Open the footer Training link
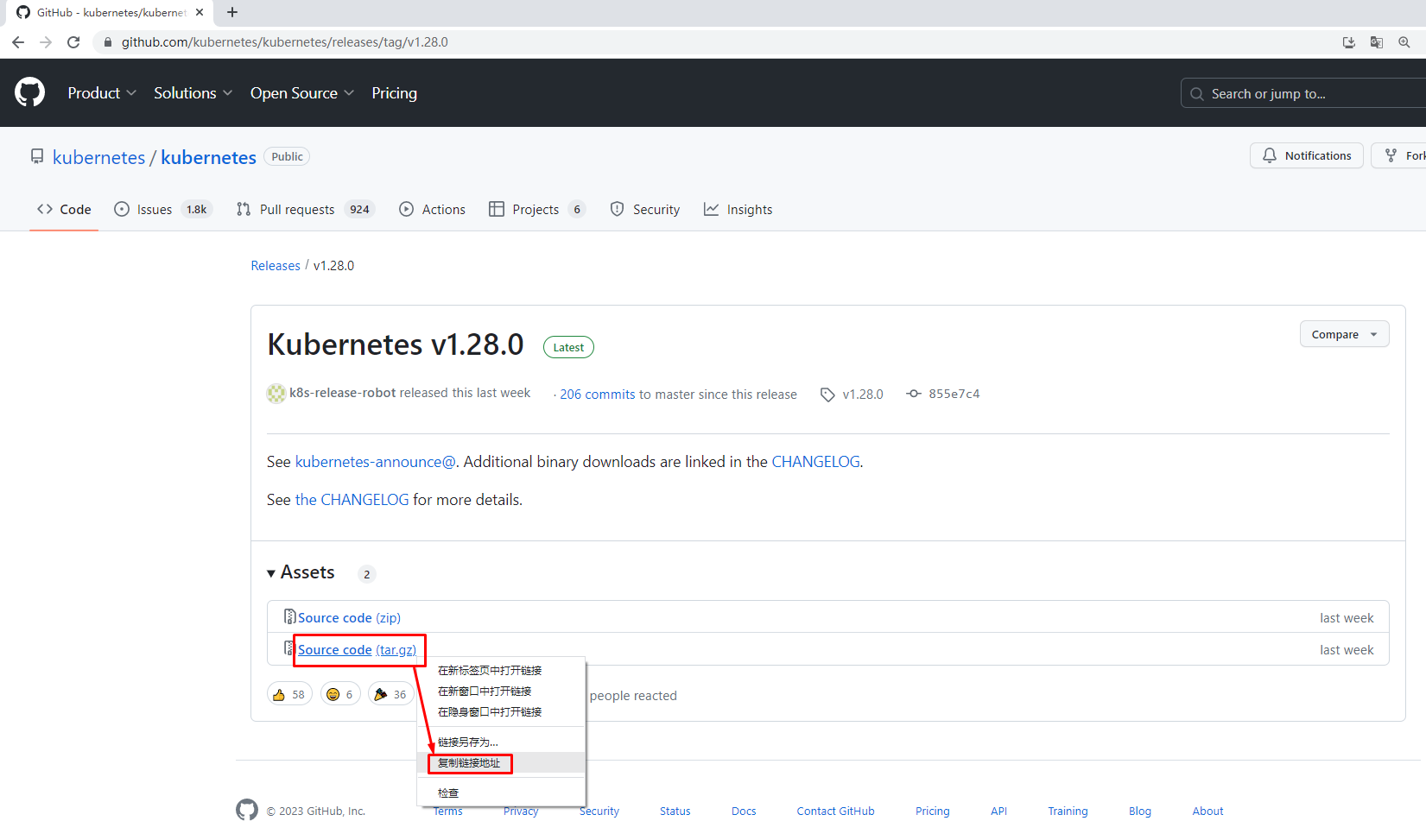 click(x=1068, y=812)
